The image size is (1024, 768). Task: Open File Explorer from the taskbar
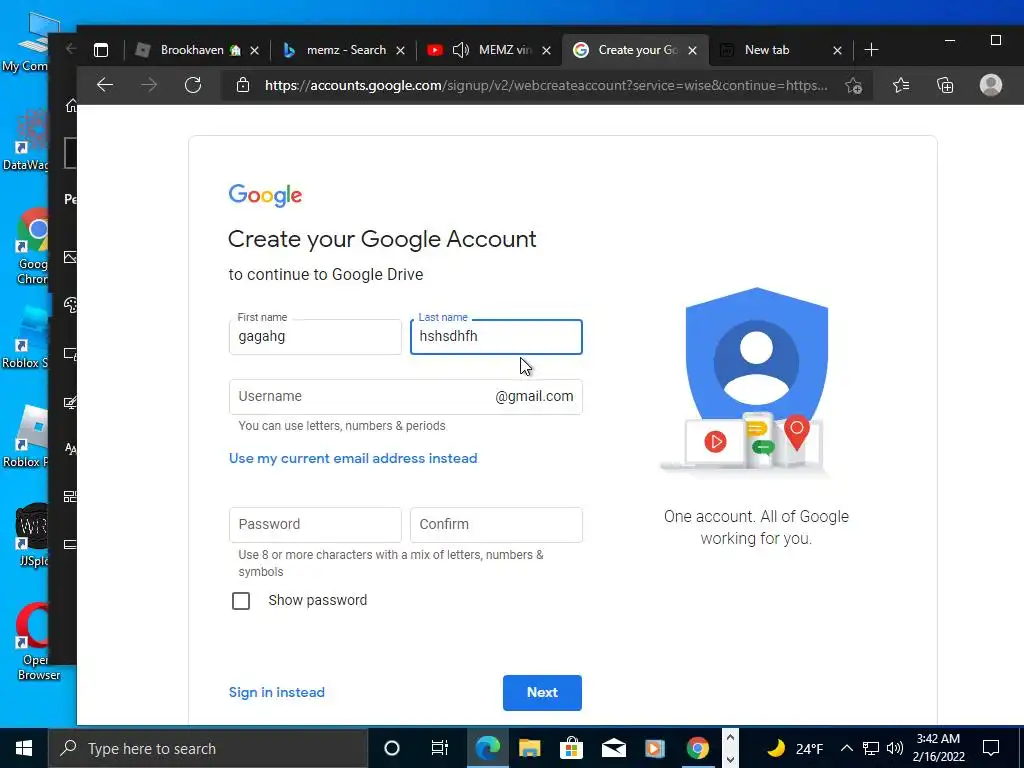tap(530, 748)
